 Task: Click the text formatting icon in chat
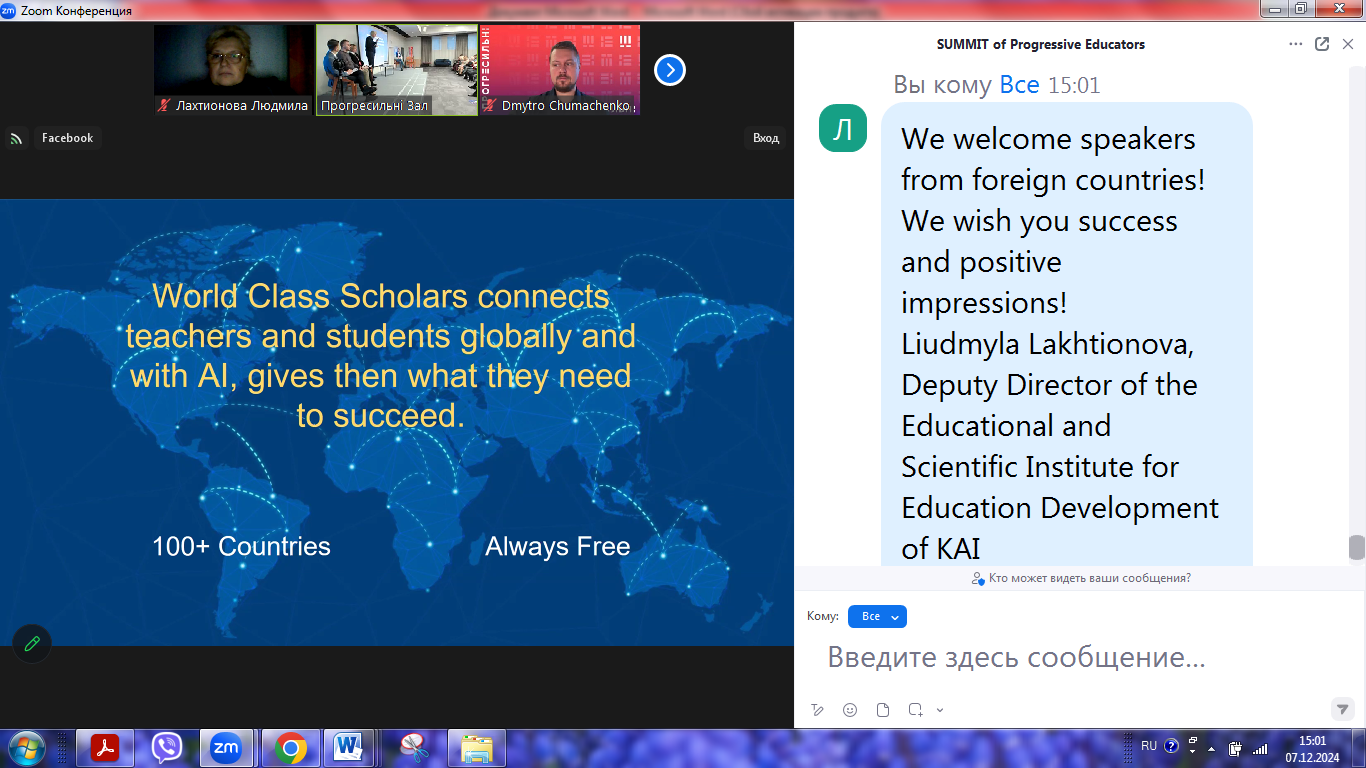(x=818, y=710)
